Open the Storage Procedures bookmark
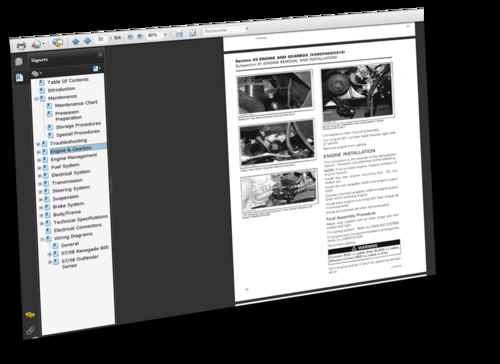500x364 pixels. pos(78,125)
